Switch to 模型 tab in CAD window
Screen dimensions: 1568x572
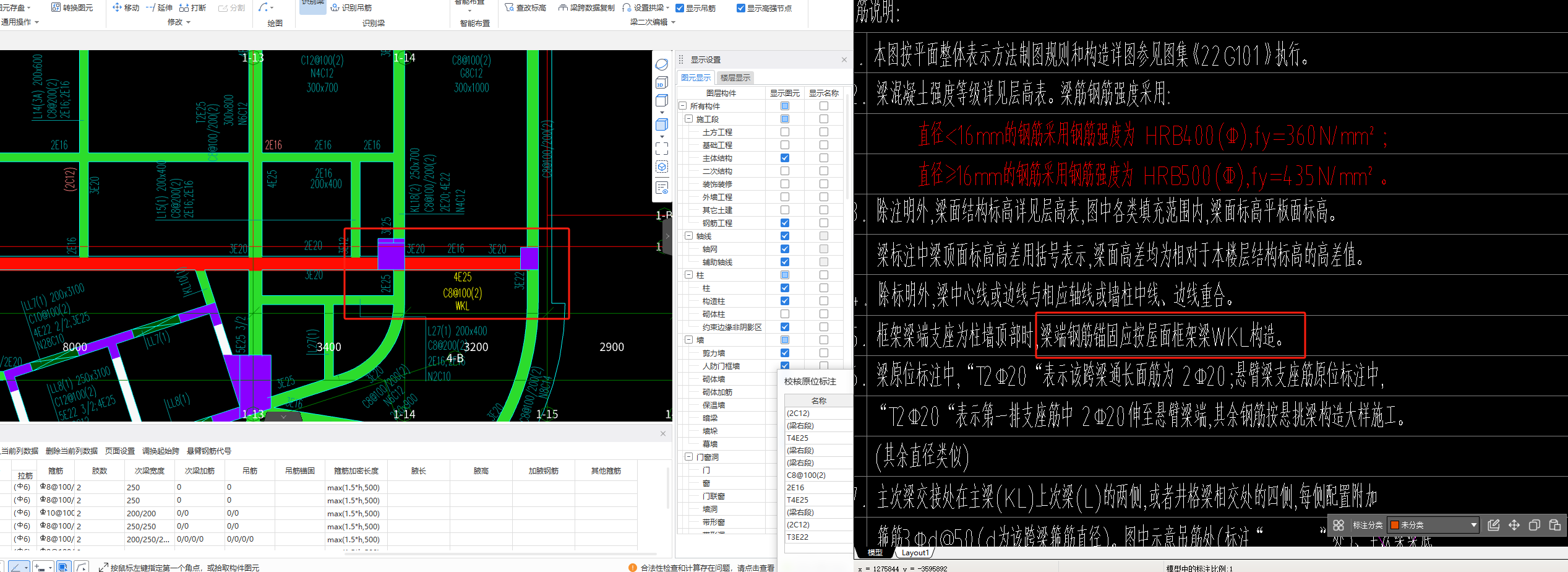875,553
